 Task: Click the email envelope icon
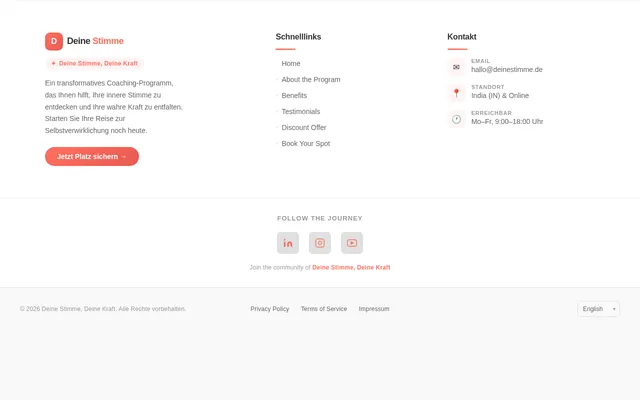(x=456, y=67)
